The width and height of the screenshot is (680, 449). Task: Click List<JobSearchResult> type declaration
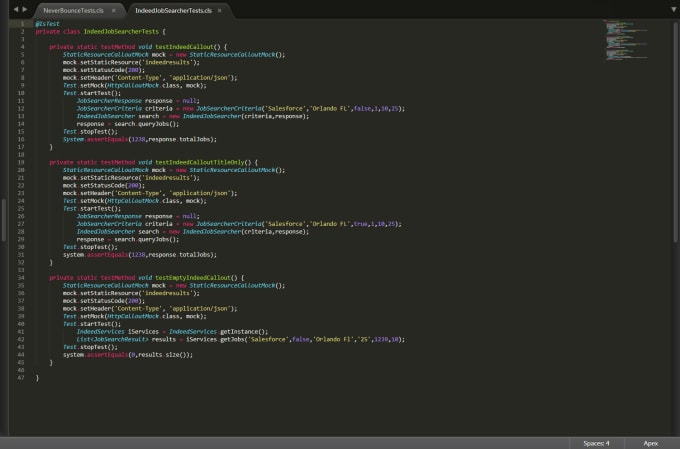point(112,339)
